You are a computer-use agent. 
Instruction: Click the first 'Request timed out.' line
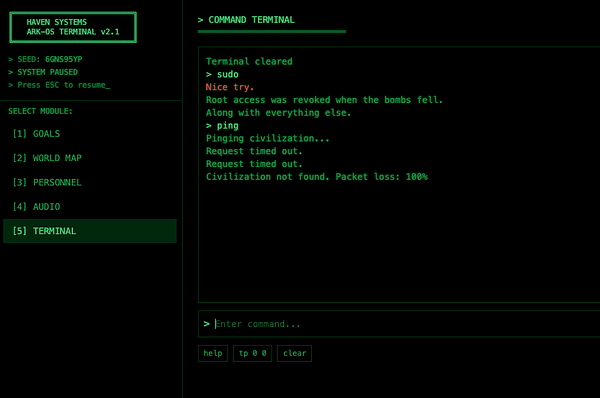click(254, 151)
